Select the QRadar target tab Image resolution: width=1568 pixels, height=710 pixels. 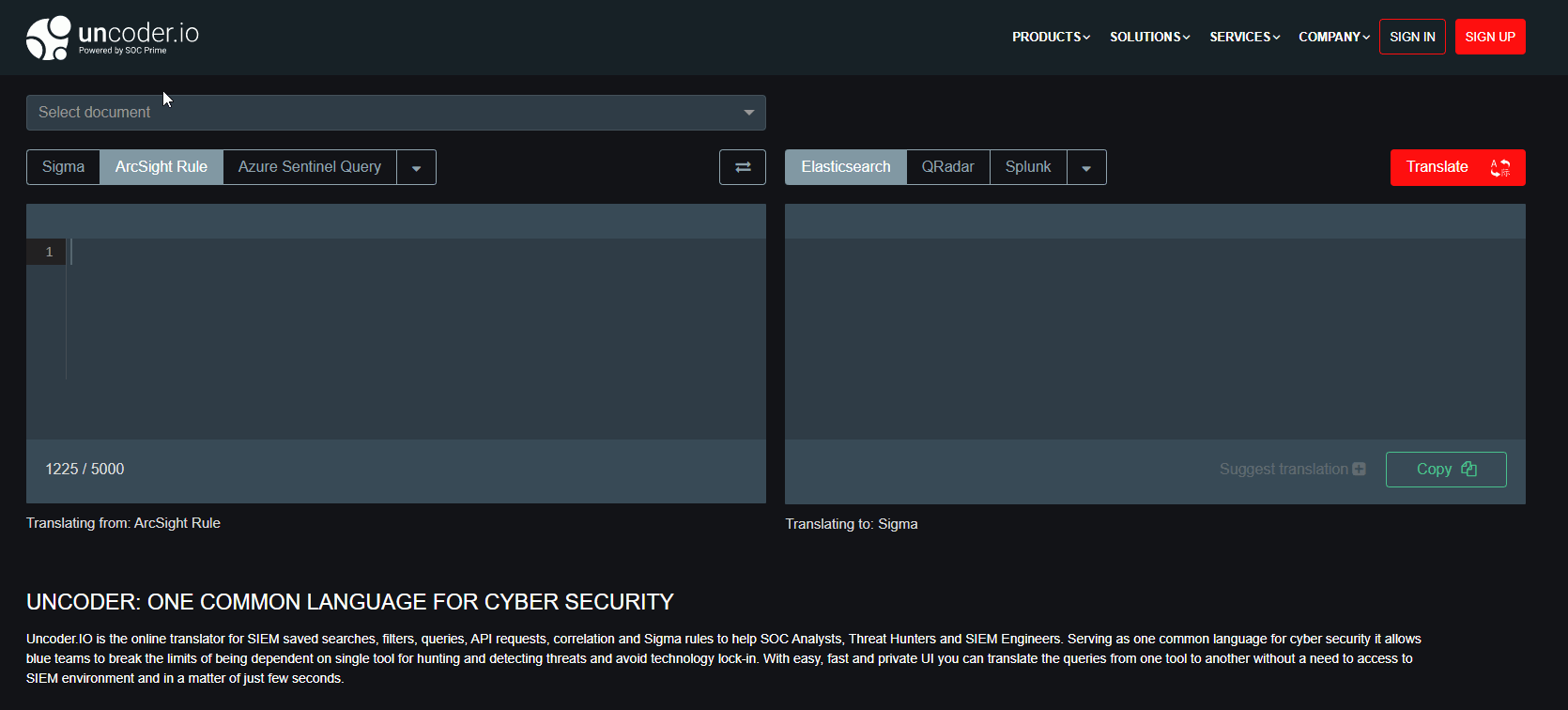pos(948,167)
